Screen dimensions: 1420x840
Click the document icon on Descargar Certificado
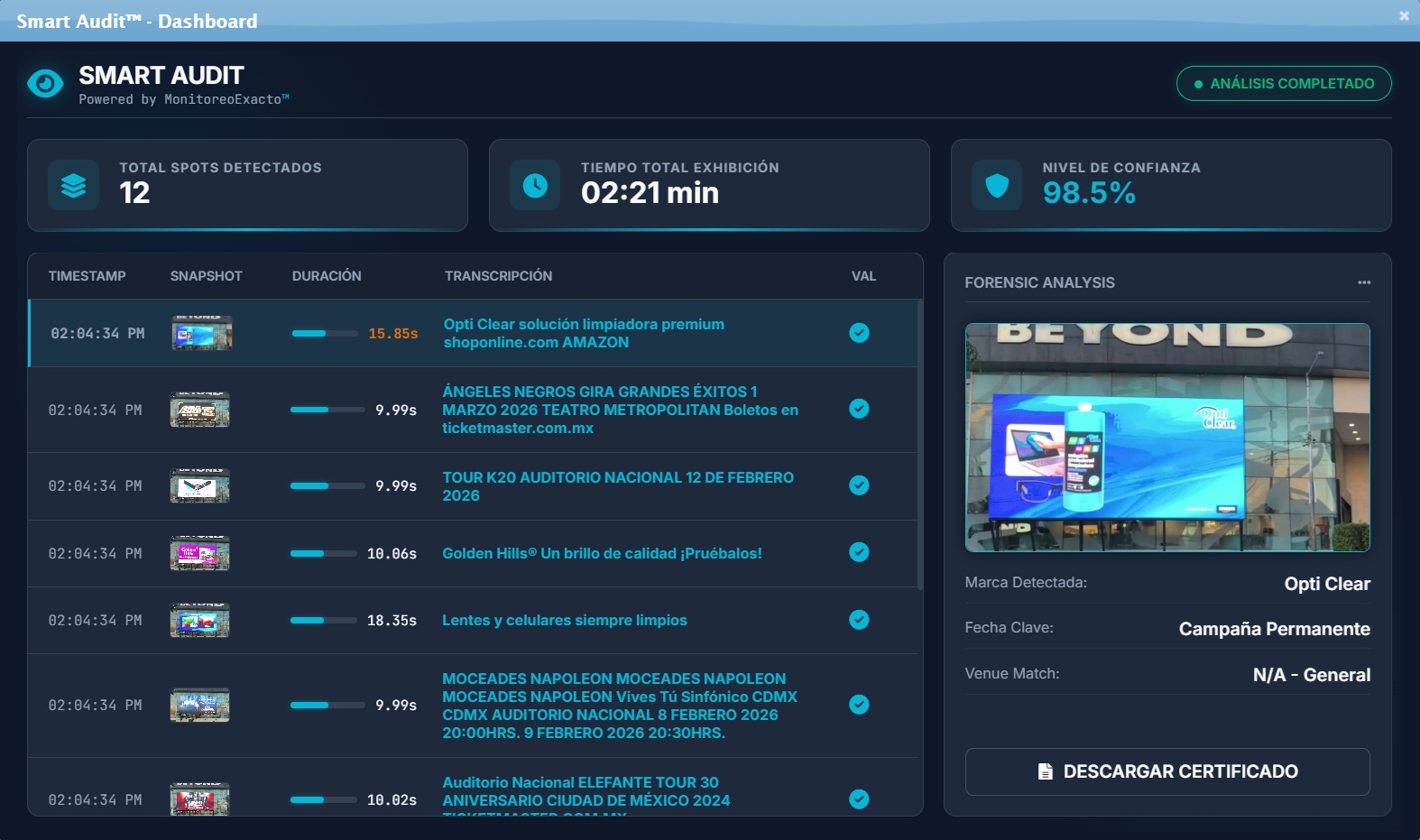(x=1045, y=771)
